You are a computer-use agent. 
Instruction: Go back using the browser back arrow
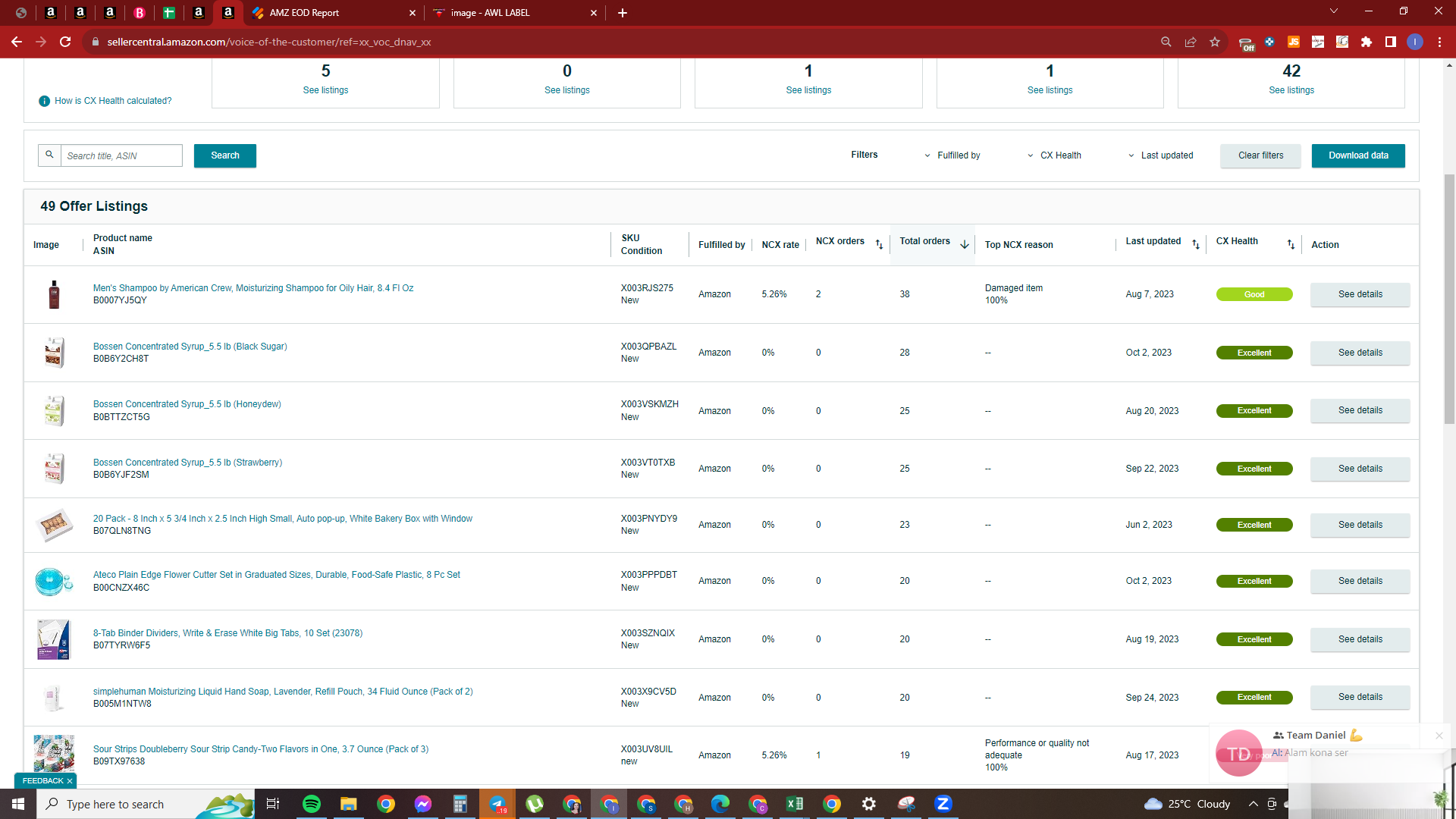[x=17, y=42]
